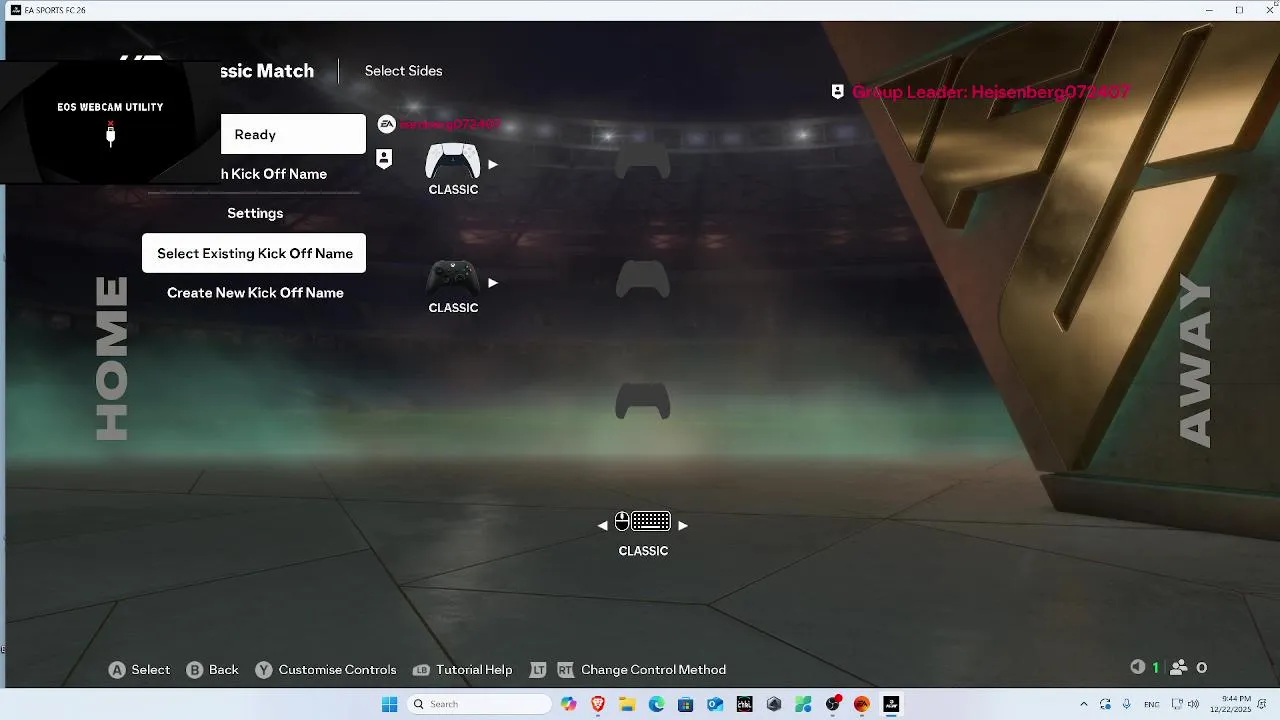Click the Group Leader badge icon

point(838,92)
